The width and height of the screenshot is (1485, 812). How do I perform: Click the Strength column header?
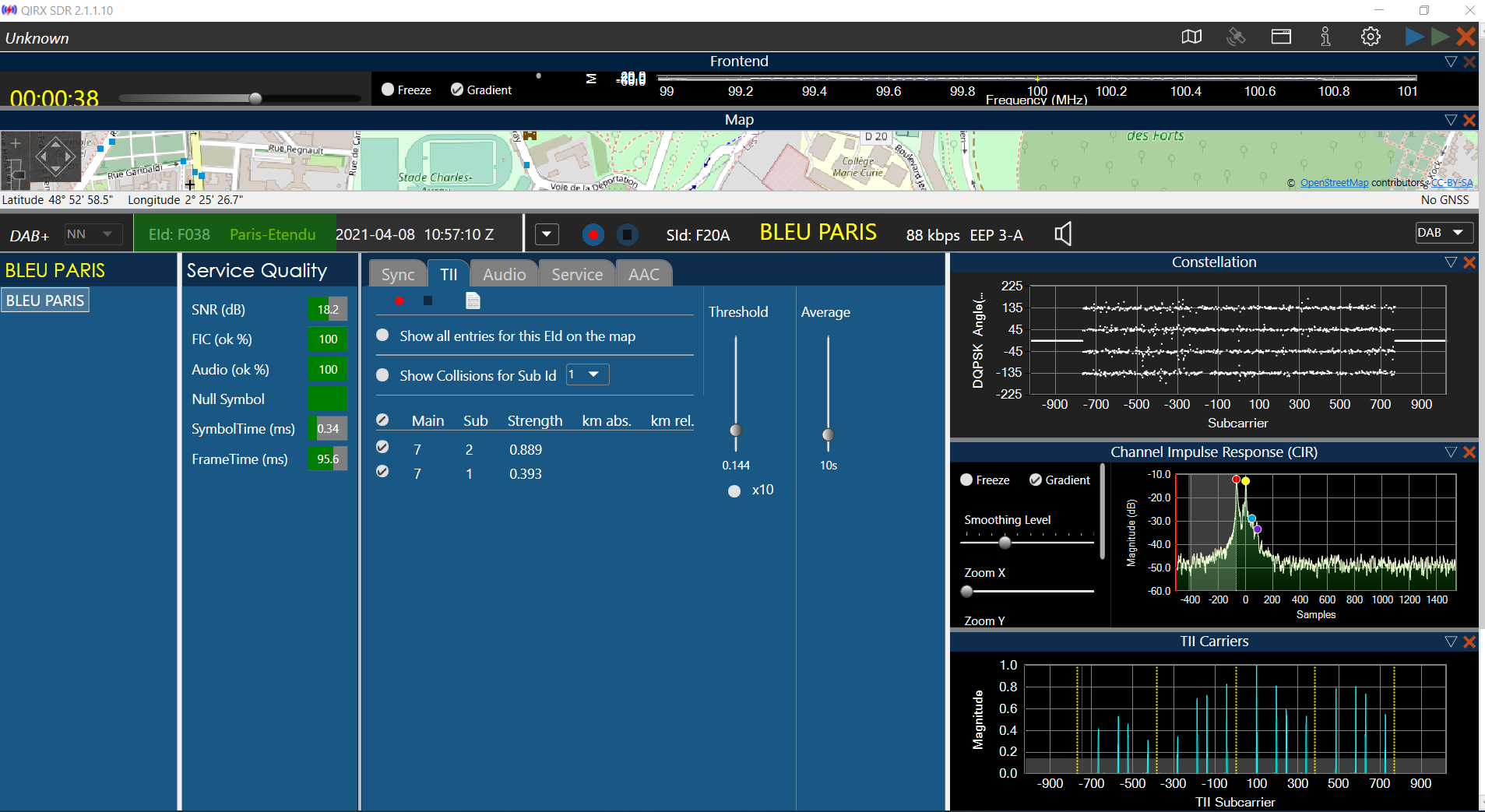coord(535,421)
